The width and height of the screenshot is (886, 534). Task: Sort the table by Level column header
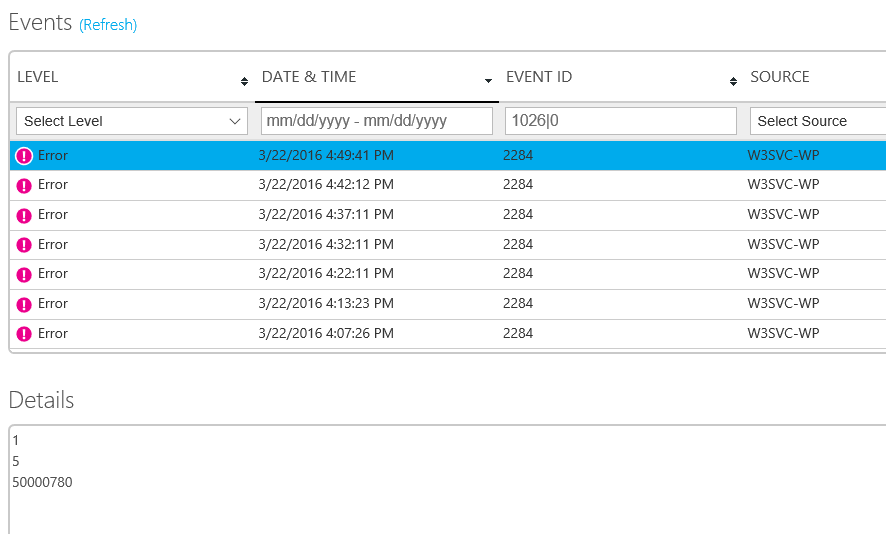pyautogui.click(x=38, y=77)
